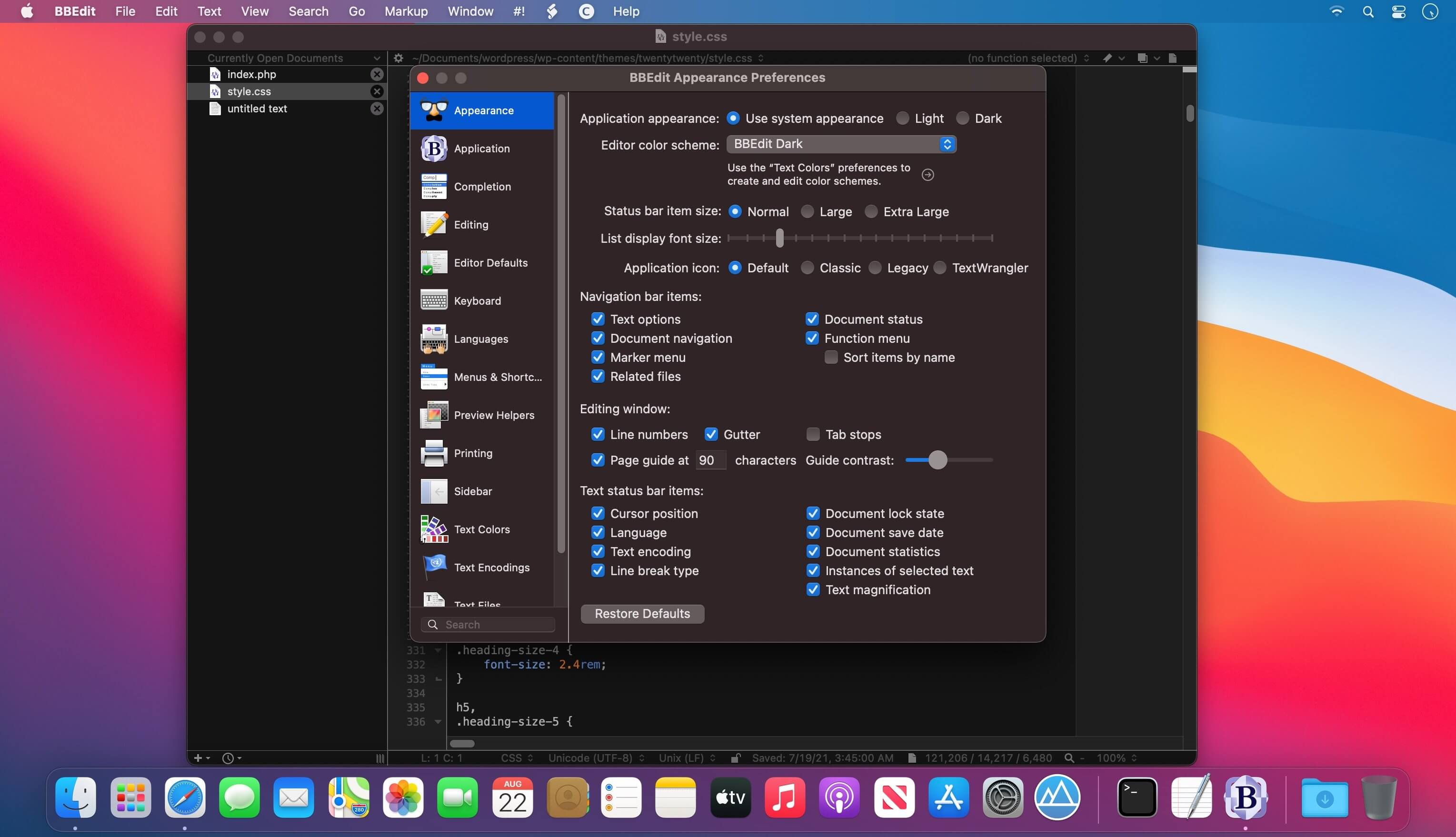This screenshot has width=1456, height=837.
Task: Click Restore Defaults button
Action: click(642, 614)
